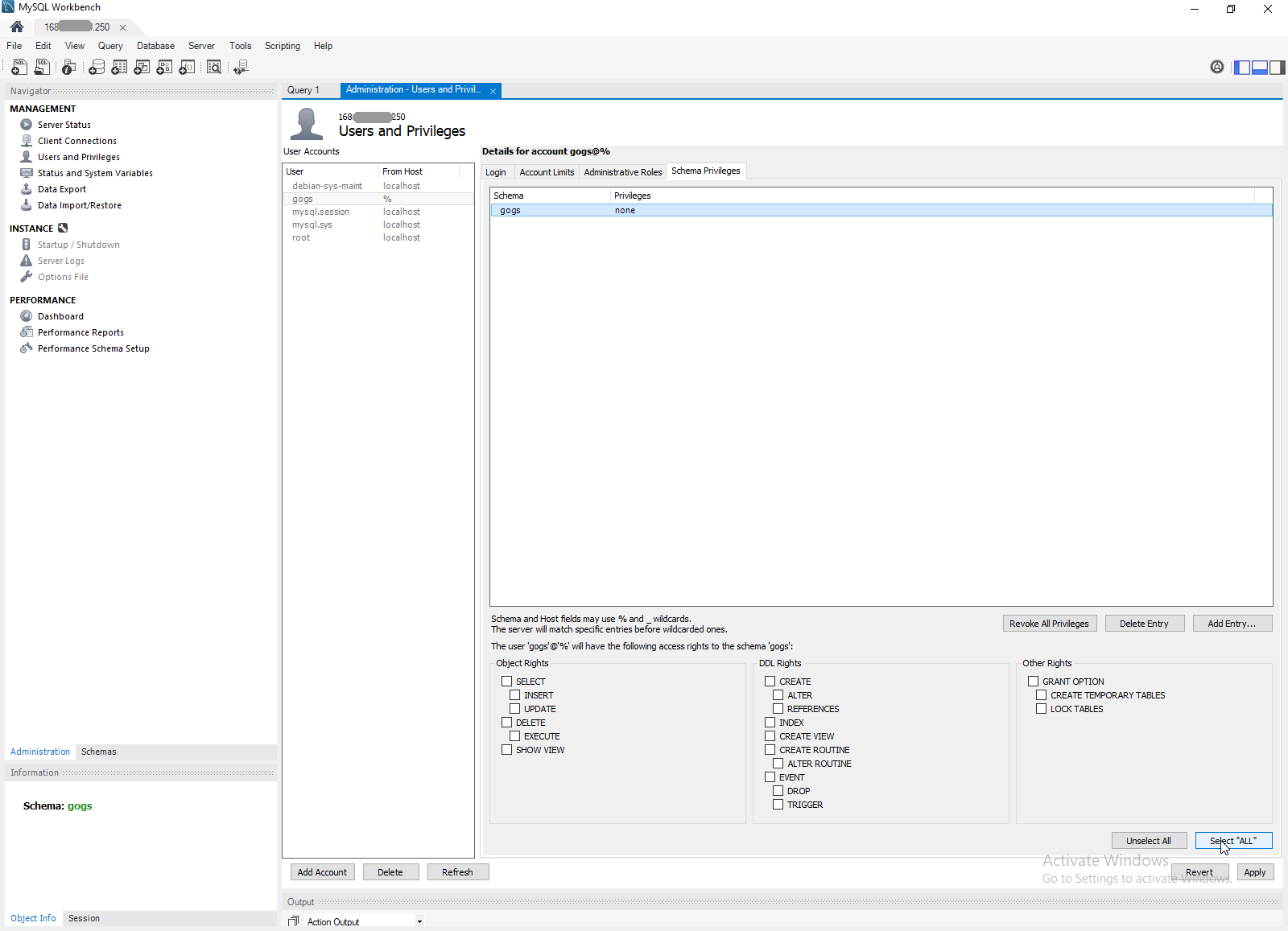Open the Query 1 tab
Viewport: 1288px width, 931px height.
click(x=303, y=90)
